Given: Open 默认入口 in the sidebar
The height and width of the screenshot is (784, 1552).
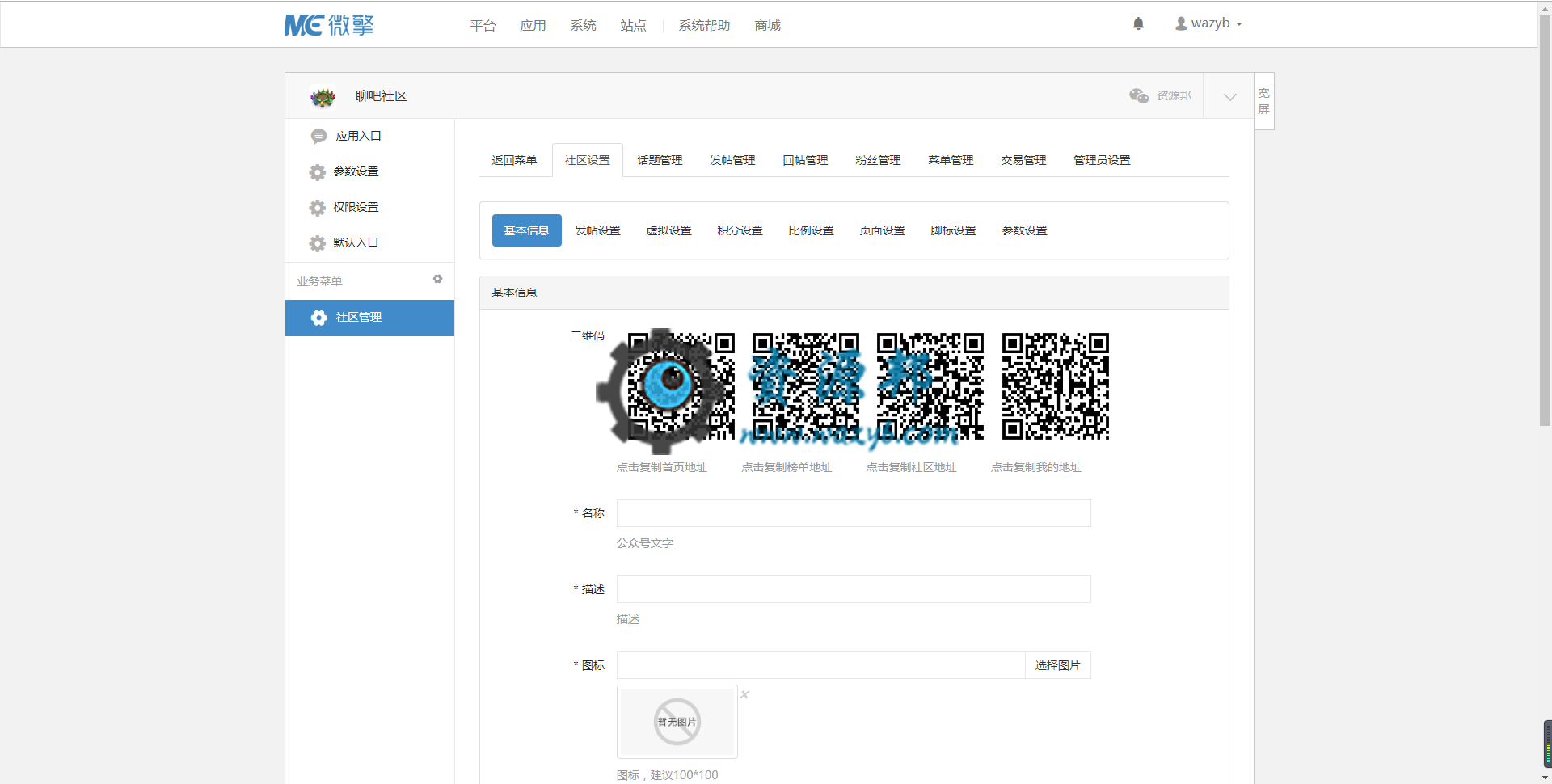Looking at the screenshot, I should point(369,242).
